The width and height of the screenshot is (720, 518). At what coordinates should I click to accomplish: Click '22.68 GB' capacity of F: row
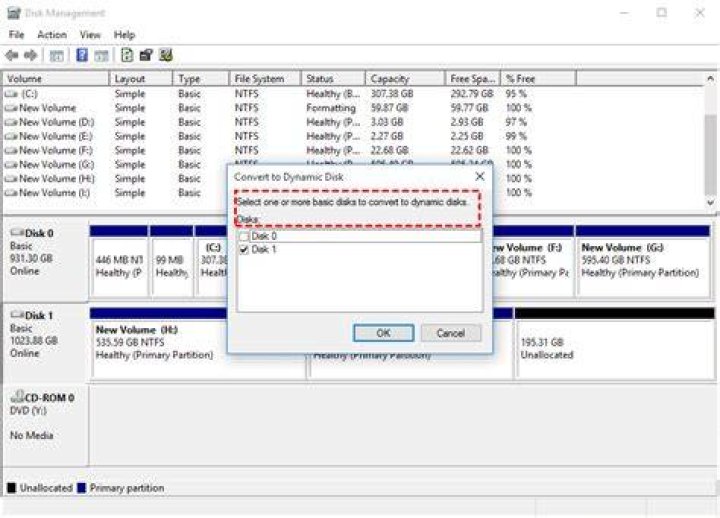click(x=389, y=151)
